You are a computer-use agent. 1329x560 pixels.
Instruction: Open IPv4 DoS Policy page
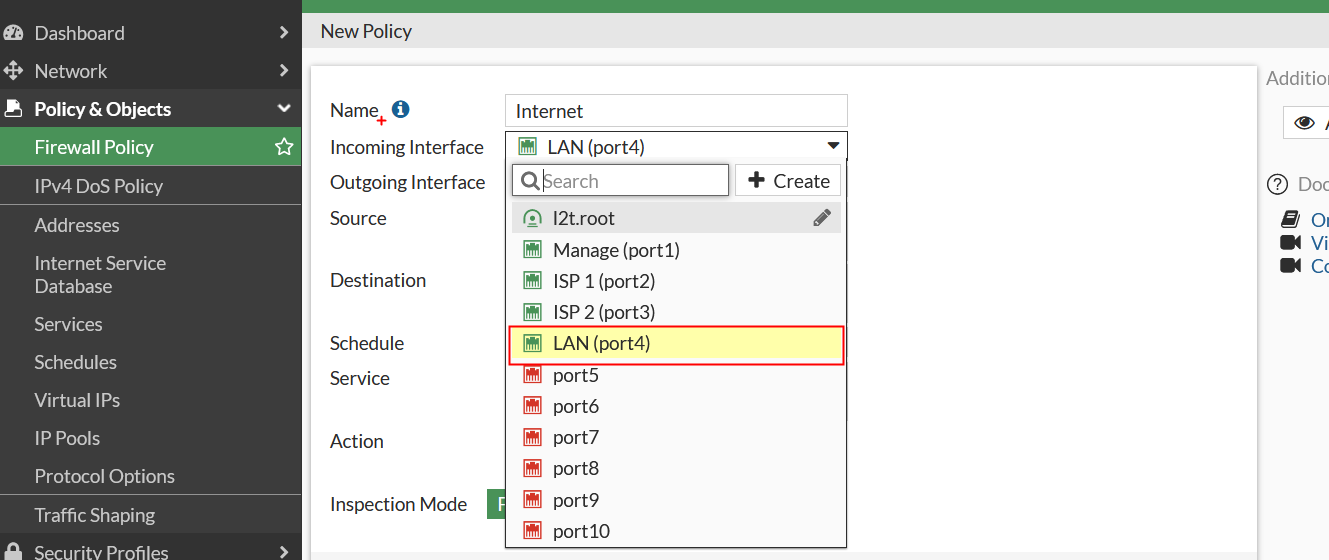[x=98, y=186]
